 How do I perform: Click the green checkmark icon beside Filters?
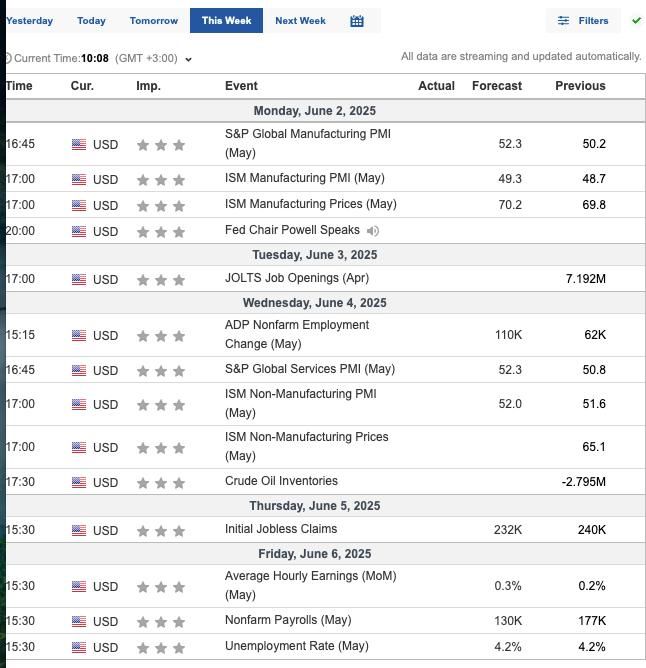[x=636, y=20]
